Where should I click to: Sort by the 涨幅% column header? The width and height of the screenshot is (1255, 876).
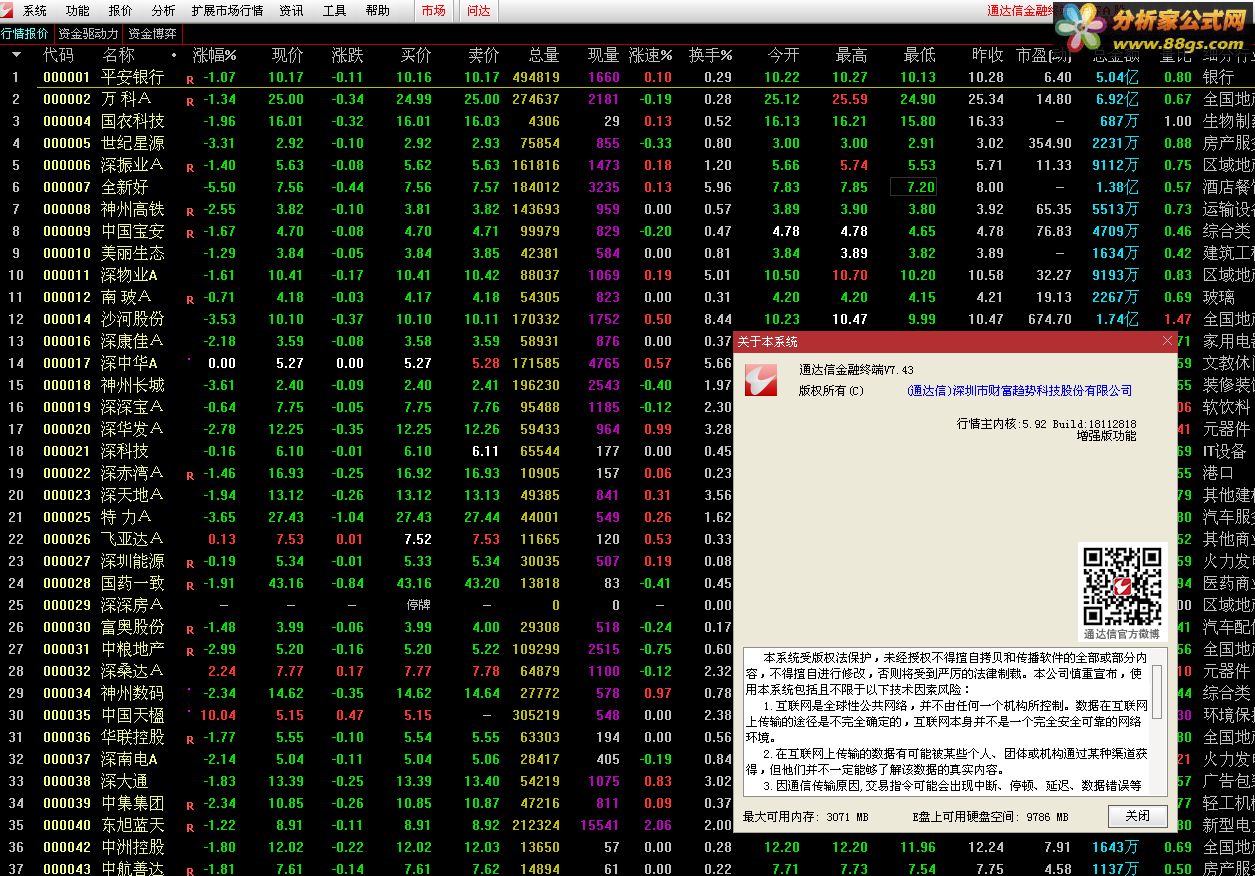coord(215,55)
